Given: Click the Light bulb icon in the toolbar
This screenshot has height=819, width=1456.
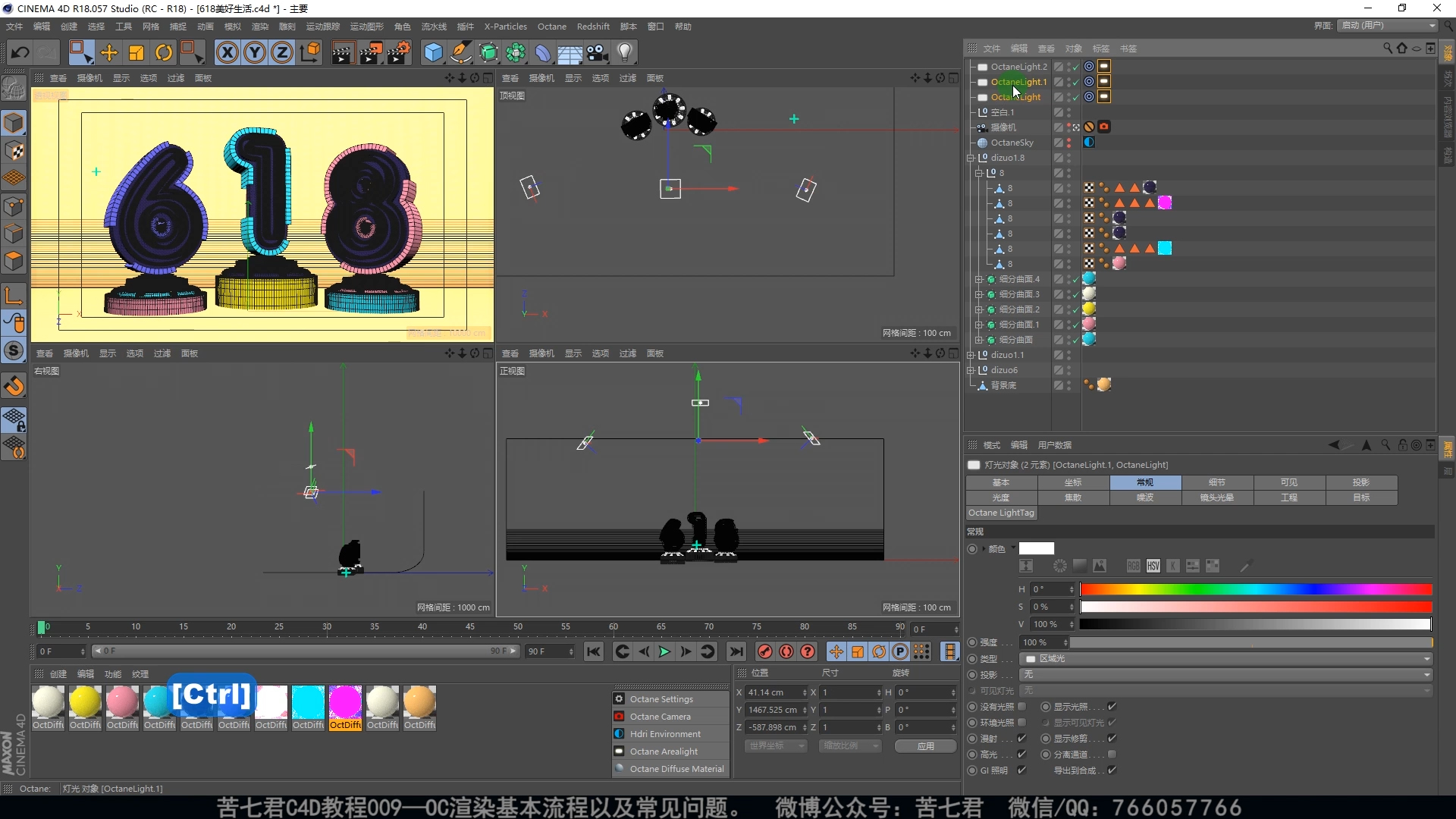Looking at the screenshot, I should pyautogui.click(x=624, y=52).
